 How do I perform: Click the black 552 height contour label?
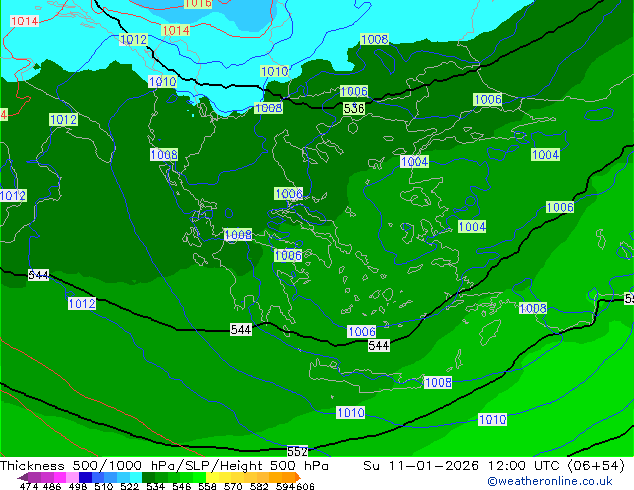point(297,451)
